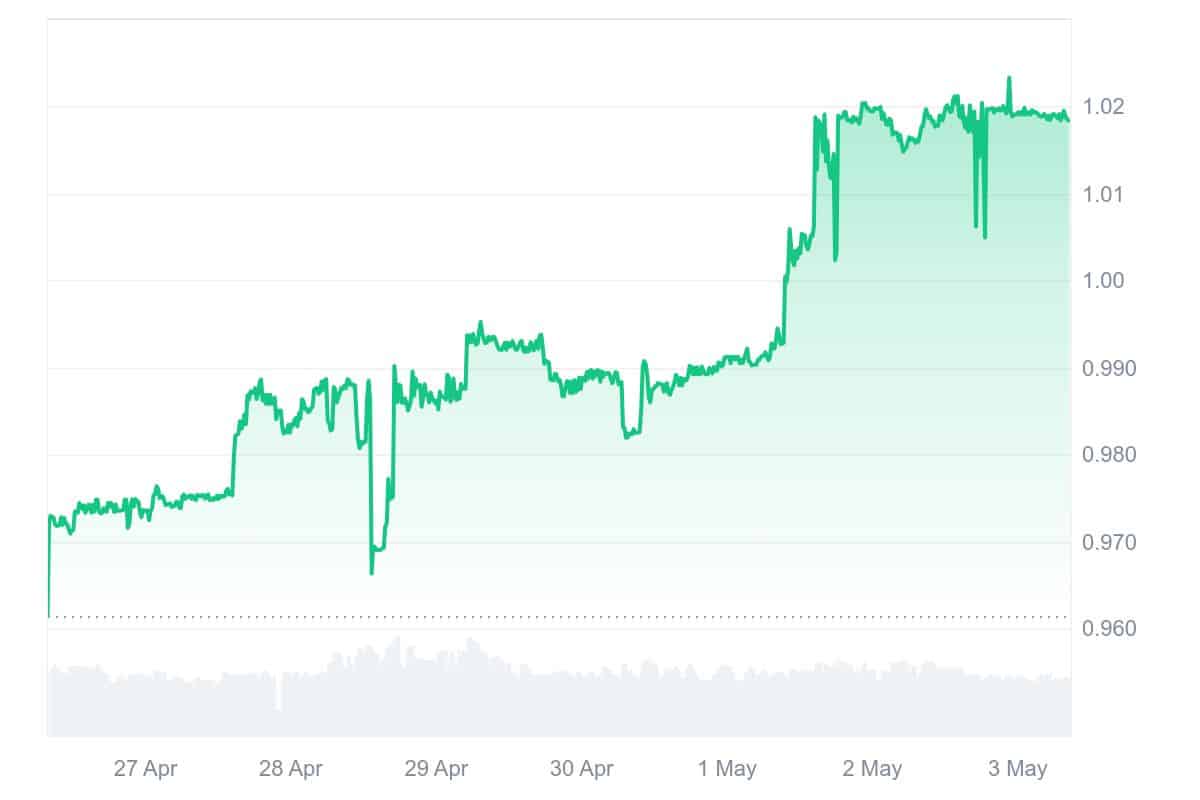Select the 1.01 price axis label
1200x800 pixels.
click(x=1105, y=194)
